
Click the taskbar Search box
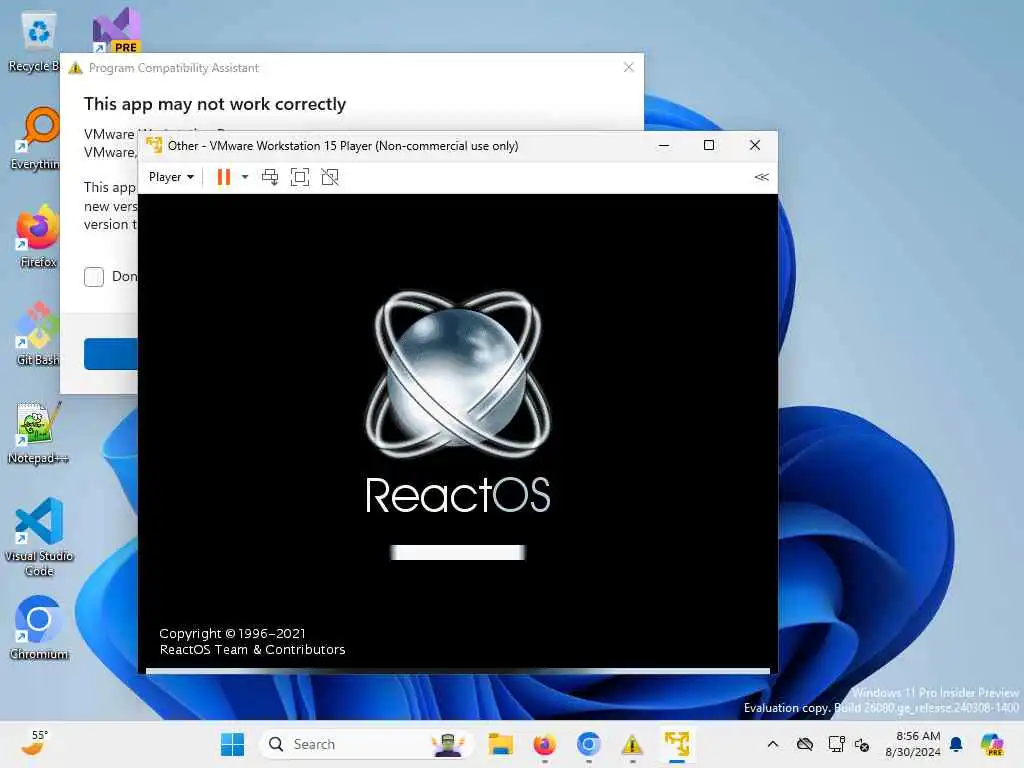(x=366, y=744)
